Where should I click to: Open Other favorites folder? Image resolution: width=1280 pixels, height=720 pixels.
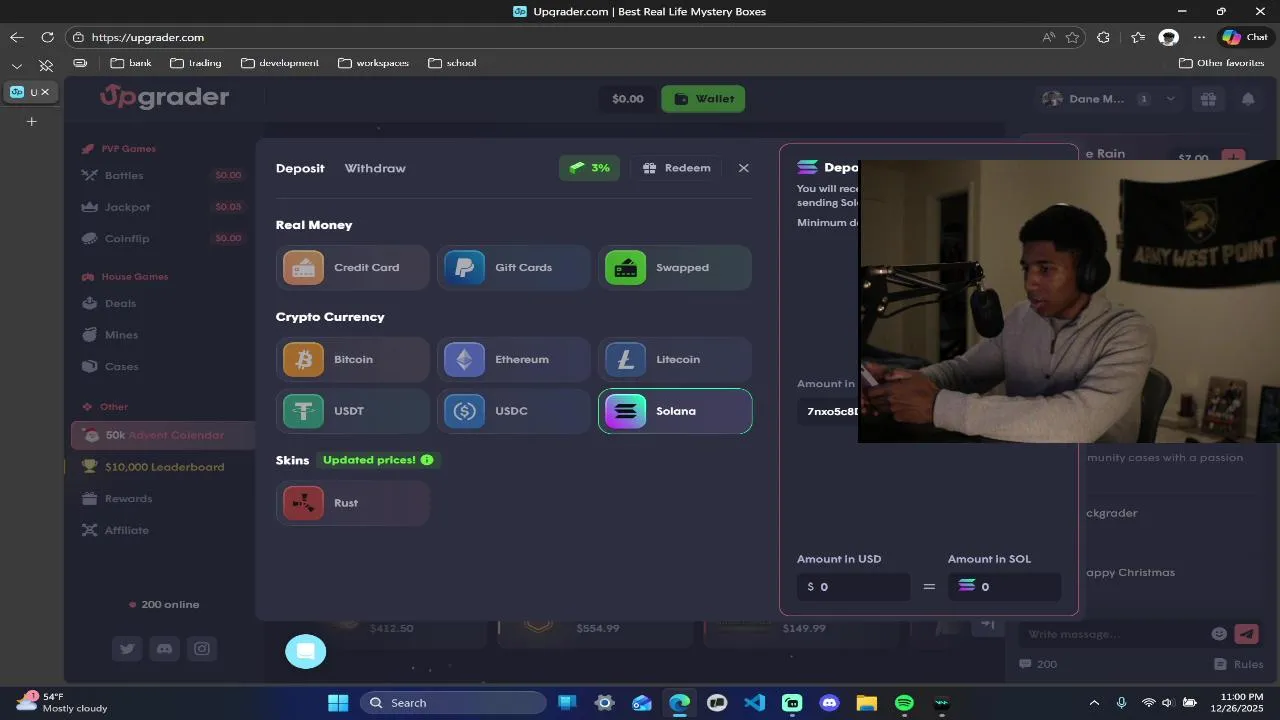1221,63
